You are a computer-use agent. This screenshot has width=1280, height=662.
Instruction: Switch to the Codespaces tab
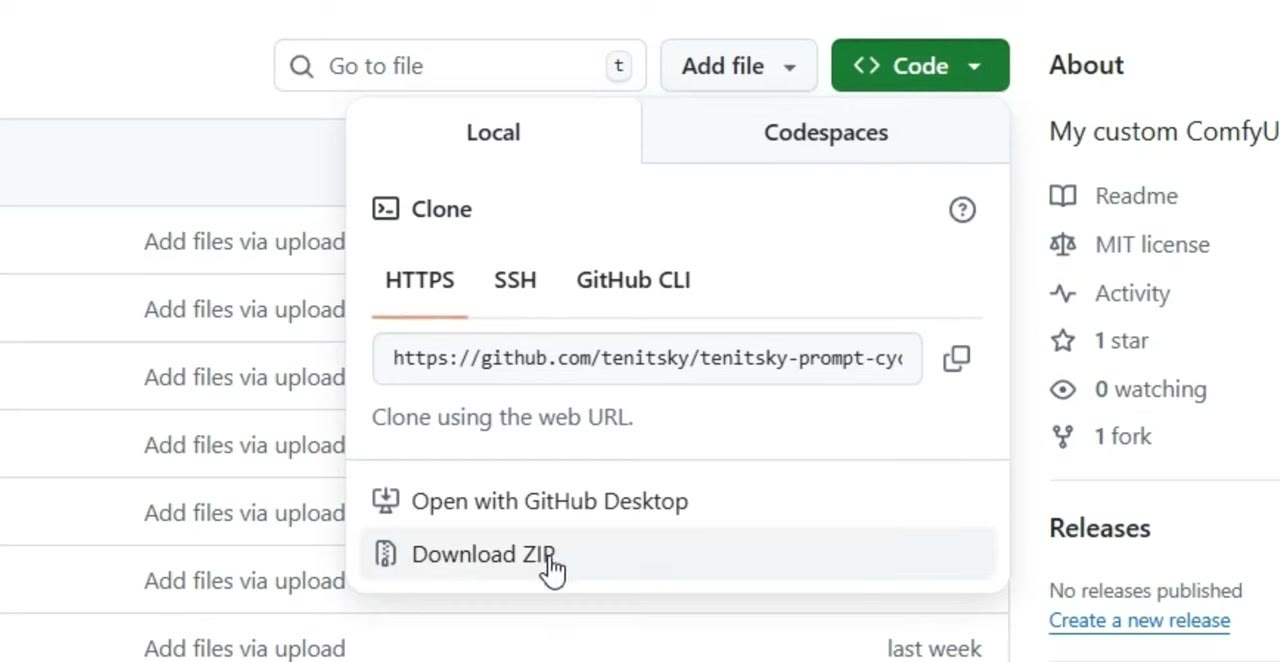click(x=826, y=132)
